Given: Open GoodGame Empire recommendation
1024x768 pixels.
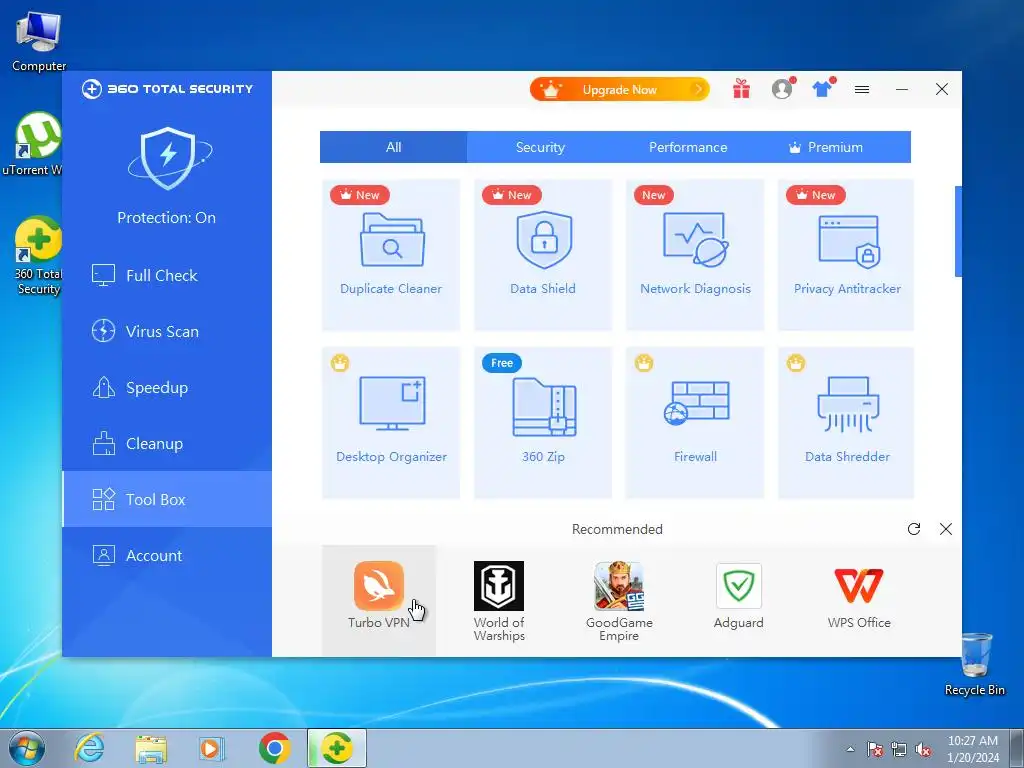Looking at the screenshot, I should point(619,601).
